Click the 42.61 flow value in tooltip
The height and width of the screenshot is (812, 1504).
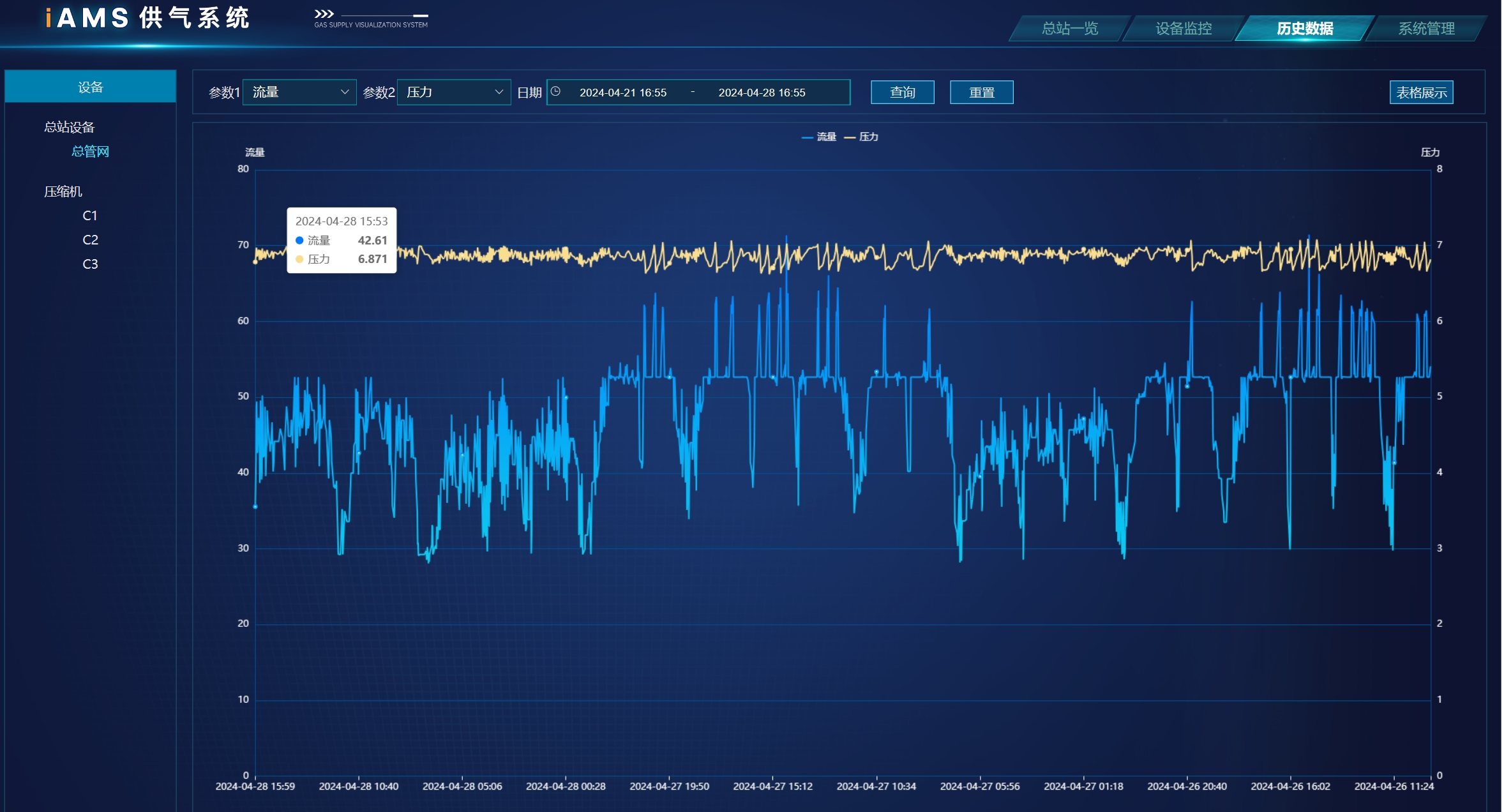tap(372, 241)
